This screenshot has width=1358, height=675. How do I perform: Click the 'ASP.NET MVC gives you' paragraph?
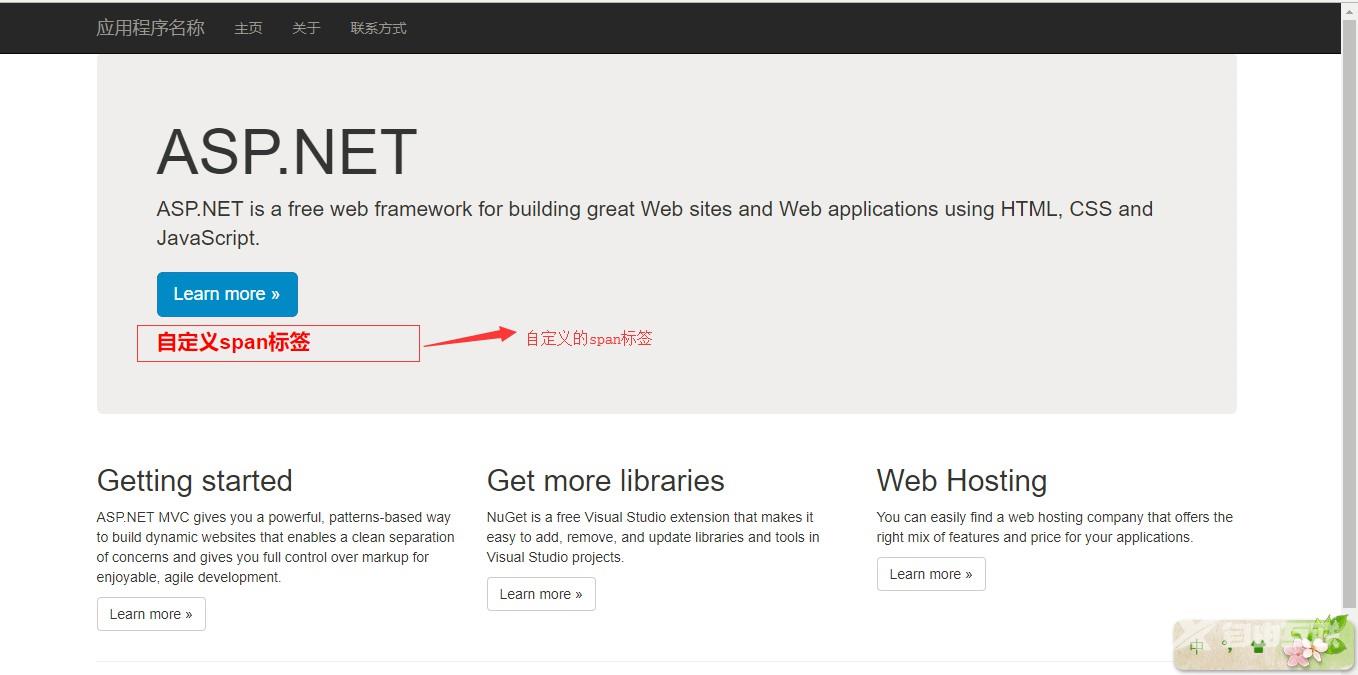(x=276, y=547)
